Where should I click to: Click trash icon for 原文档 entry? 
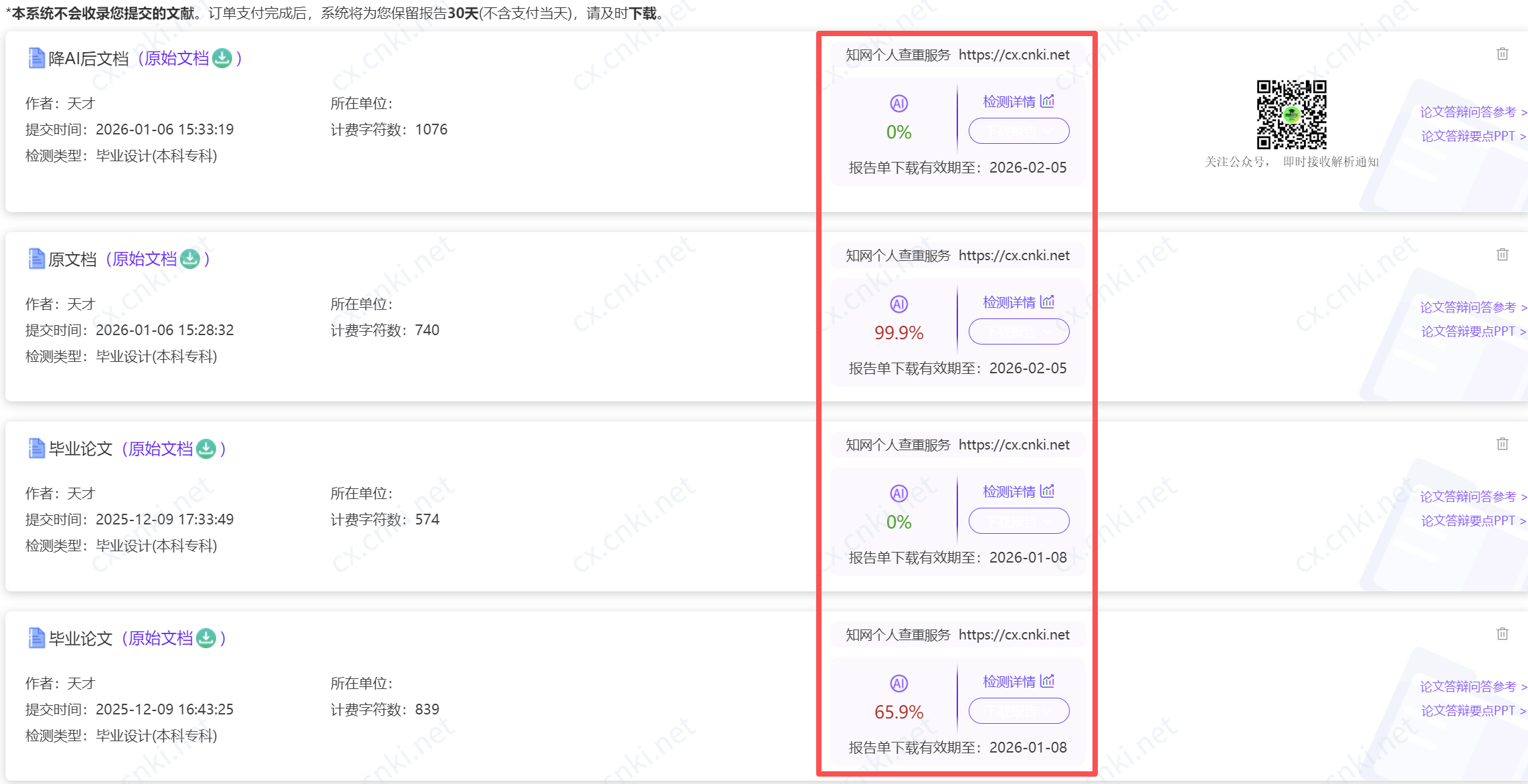click(1502, 254)
